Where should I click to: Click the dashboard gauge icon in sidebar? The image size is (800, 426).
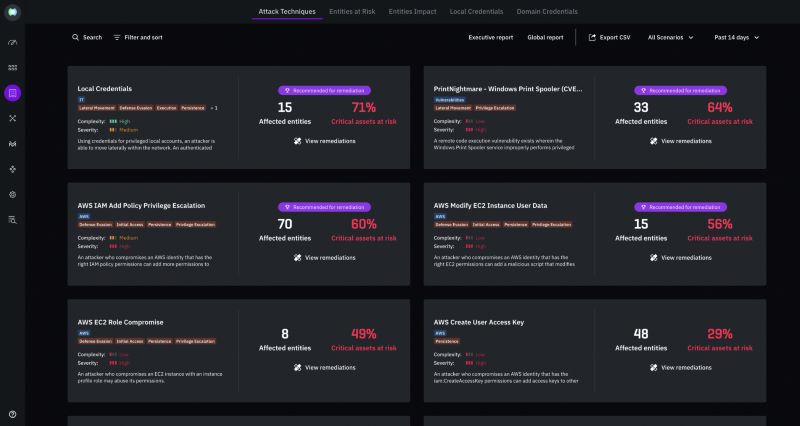pos(13,43)
